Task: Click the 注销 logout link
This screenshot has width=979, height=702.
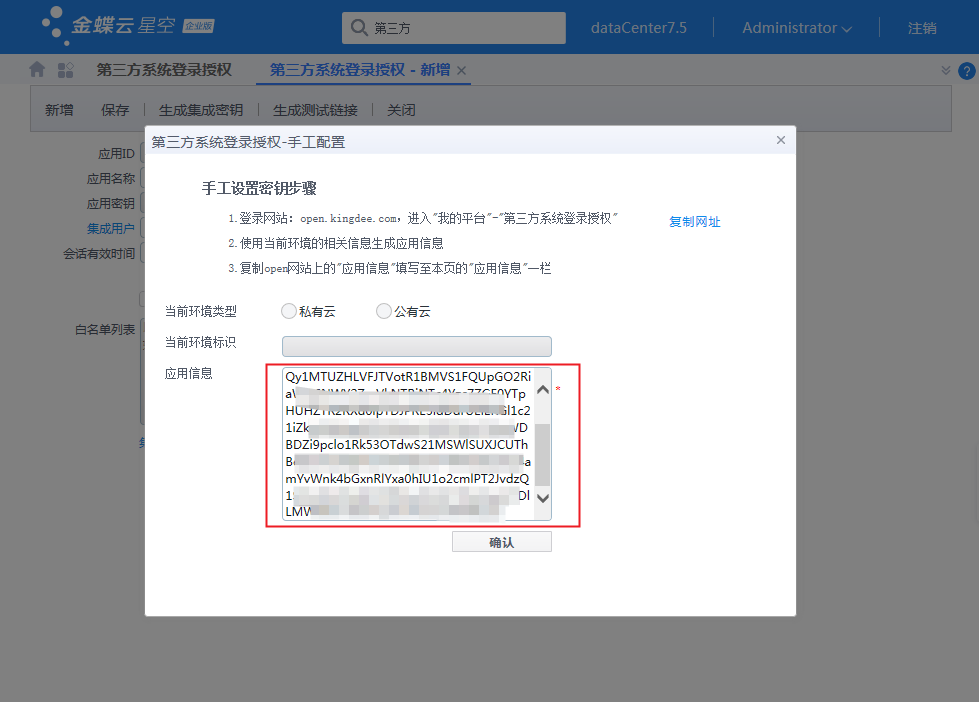Action: click(922, 28)
